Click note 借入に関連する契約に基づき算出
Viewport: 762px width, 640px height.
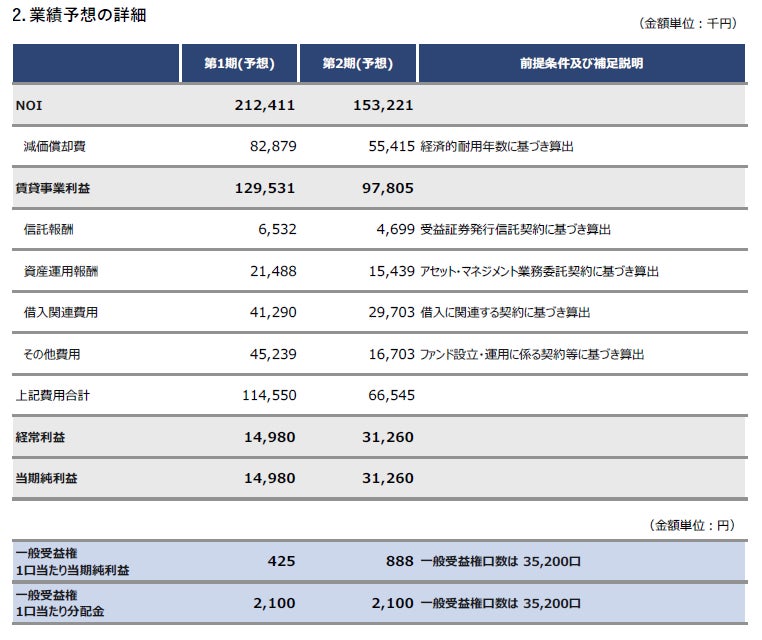coord(505,312)
